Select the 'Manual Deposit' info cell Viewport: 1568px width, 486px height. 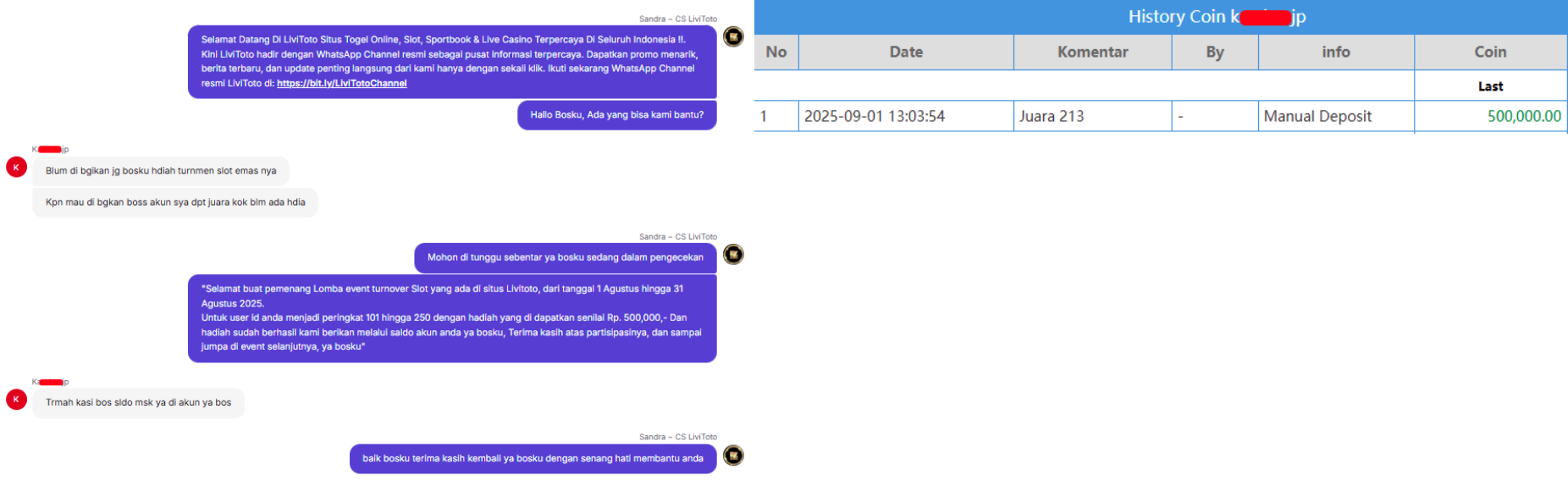pos(1336,117)
